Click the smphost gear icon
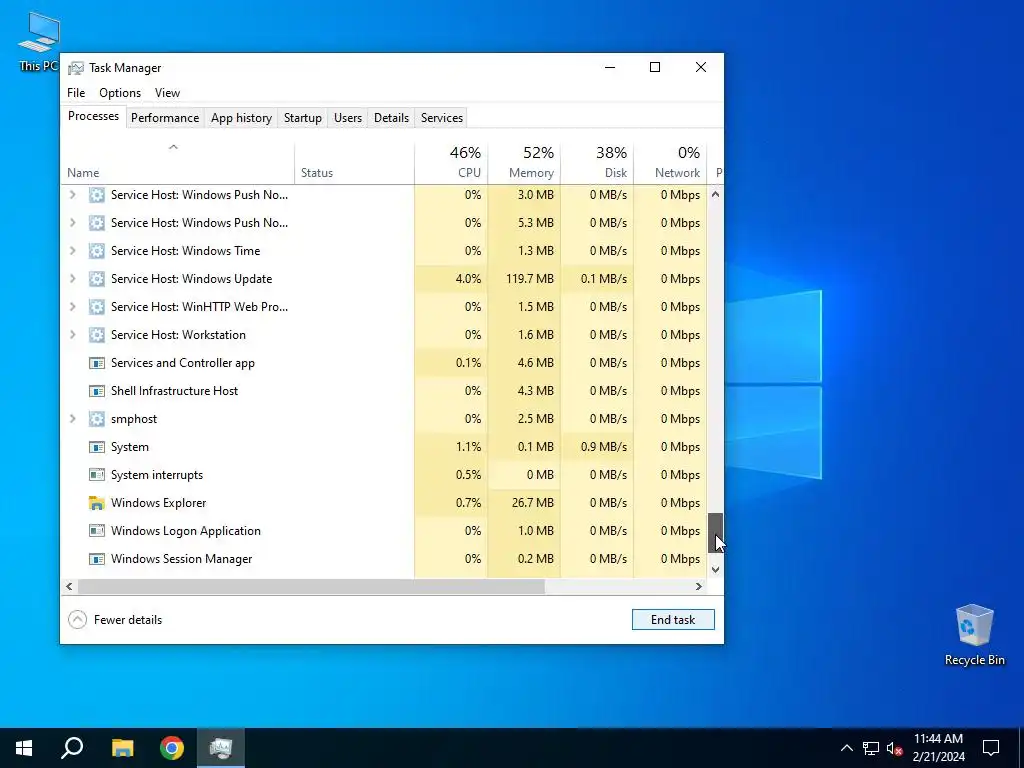This screenshot has height=768, width=1024. (97, 419)
